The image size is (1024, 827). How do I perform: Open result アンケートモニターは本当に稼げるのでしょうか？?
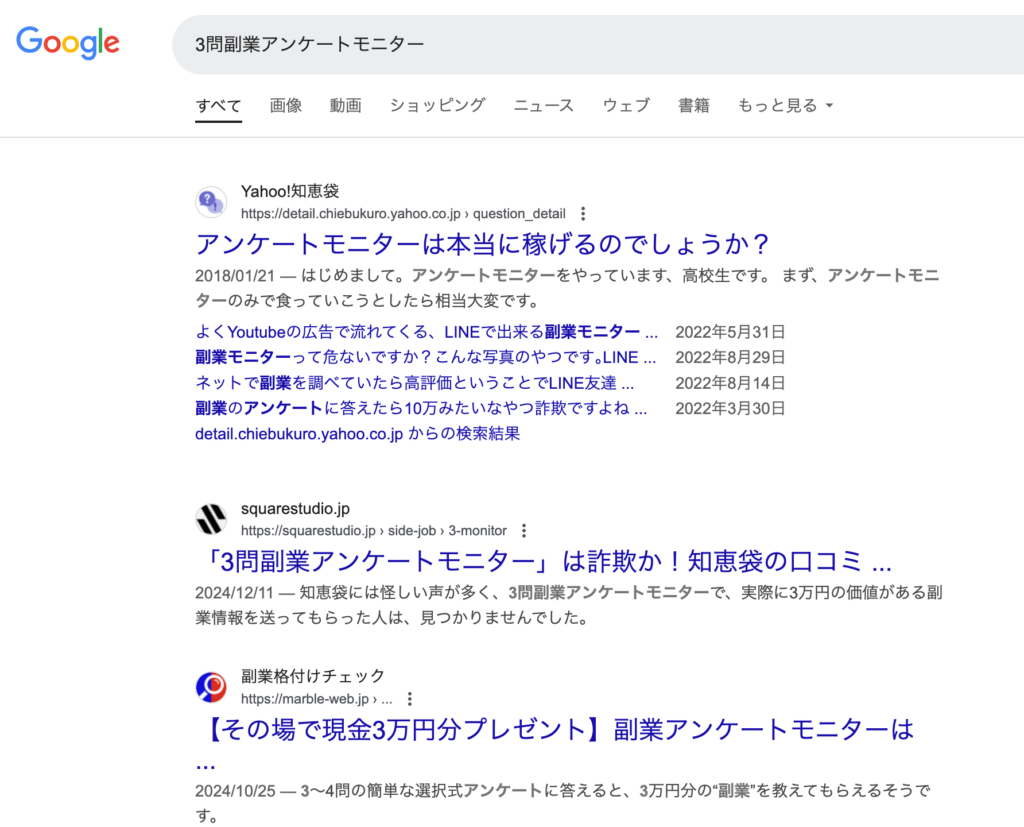[x=483, y=244]
